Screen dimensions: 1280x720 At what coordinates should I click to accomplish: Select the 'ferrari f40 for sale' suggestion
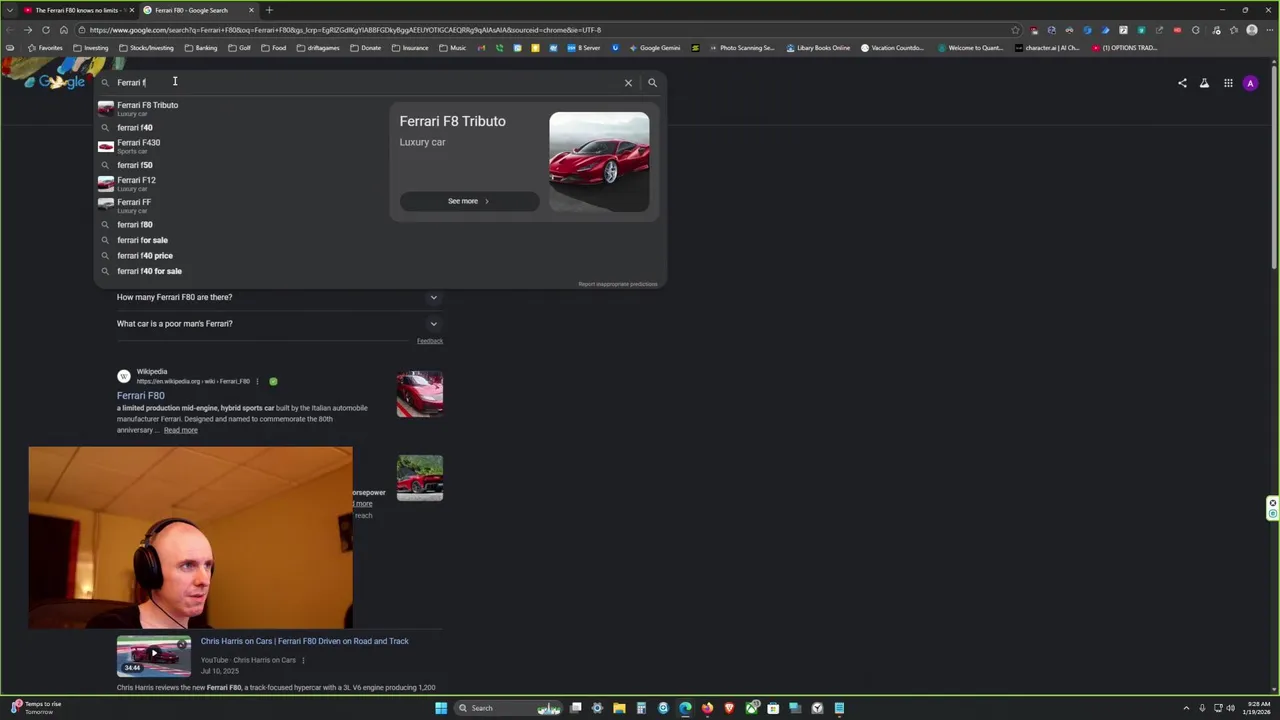tap(240, 271)
